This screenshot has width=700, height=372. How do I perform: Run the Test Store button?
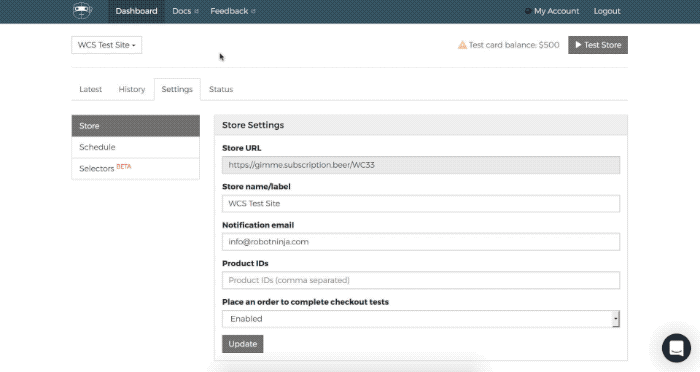point(598,45)
